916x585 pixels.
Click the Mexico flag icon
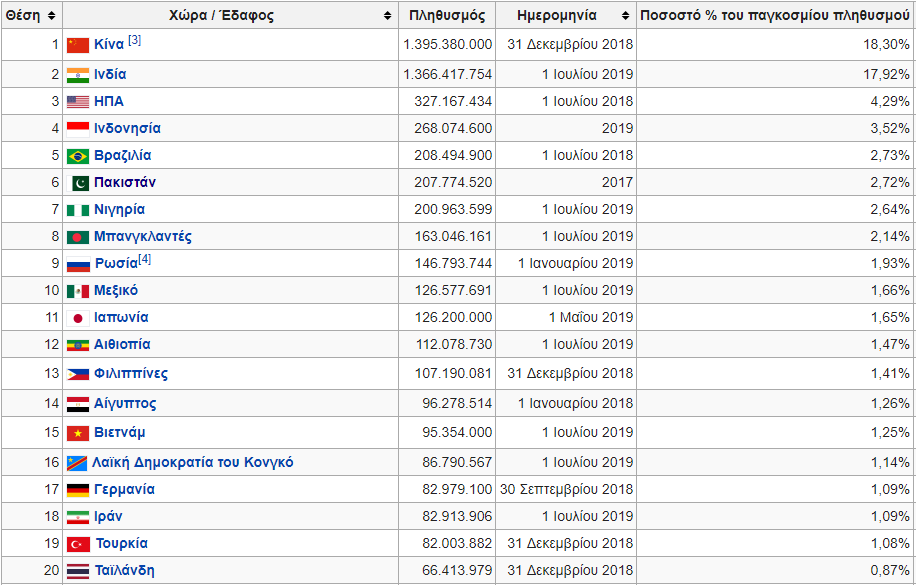point(78,291)
